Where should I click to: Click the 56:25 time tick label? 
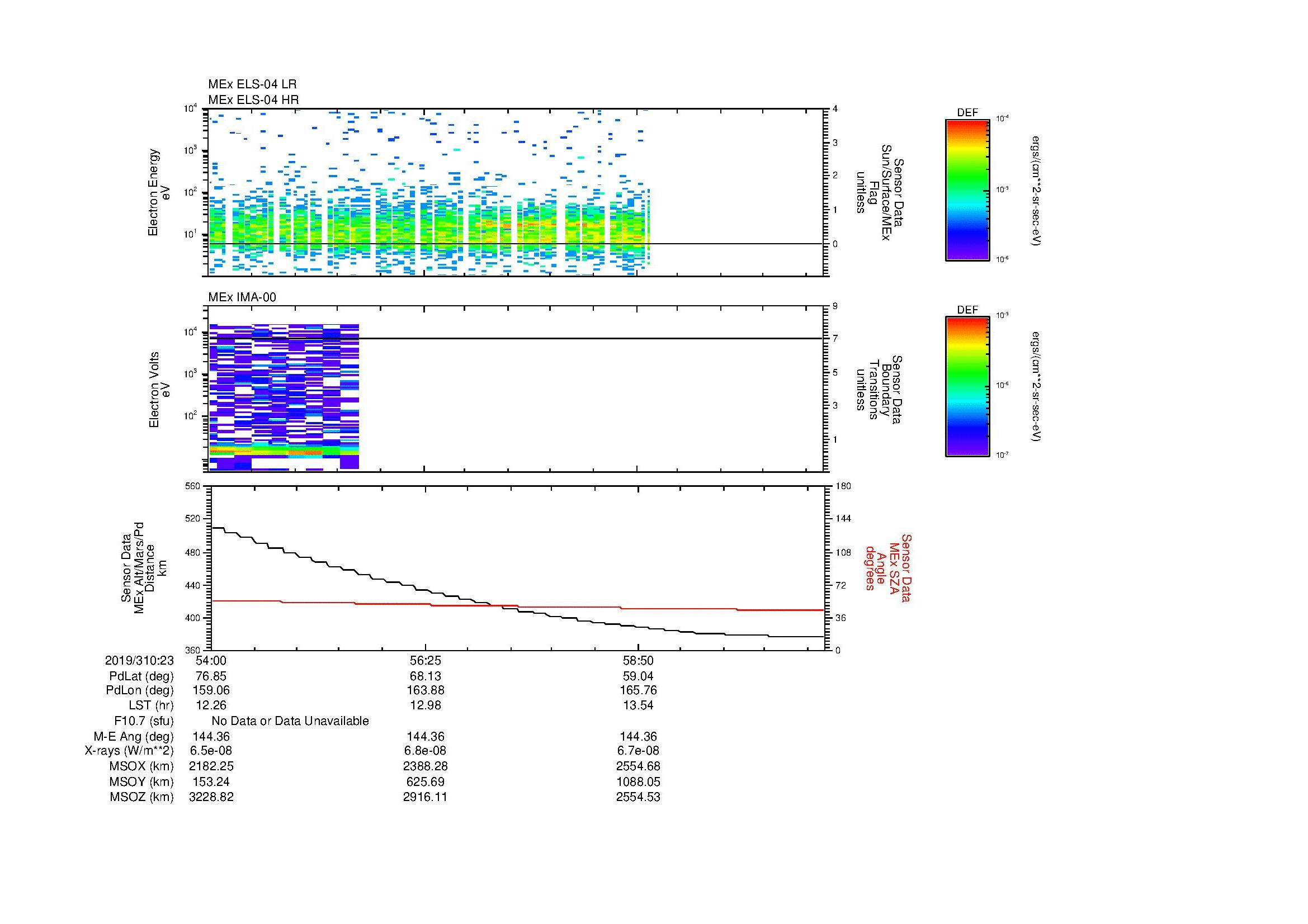point(425,660)
